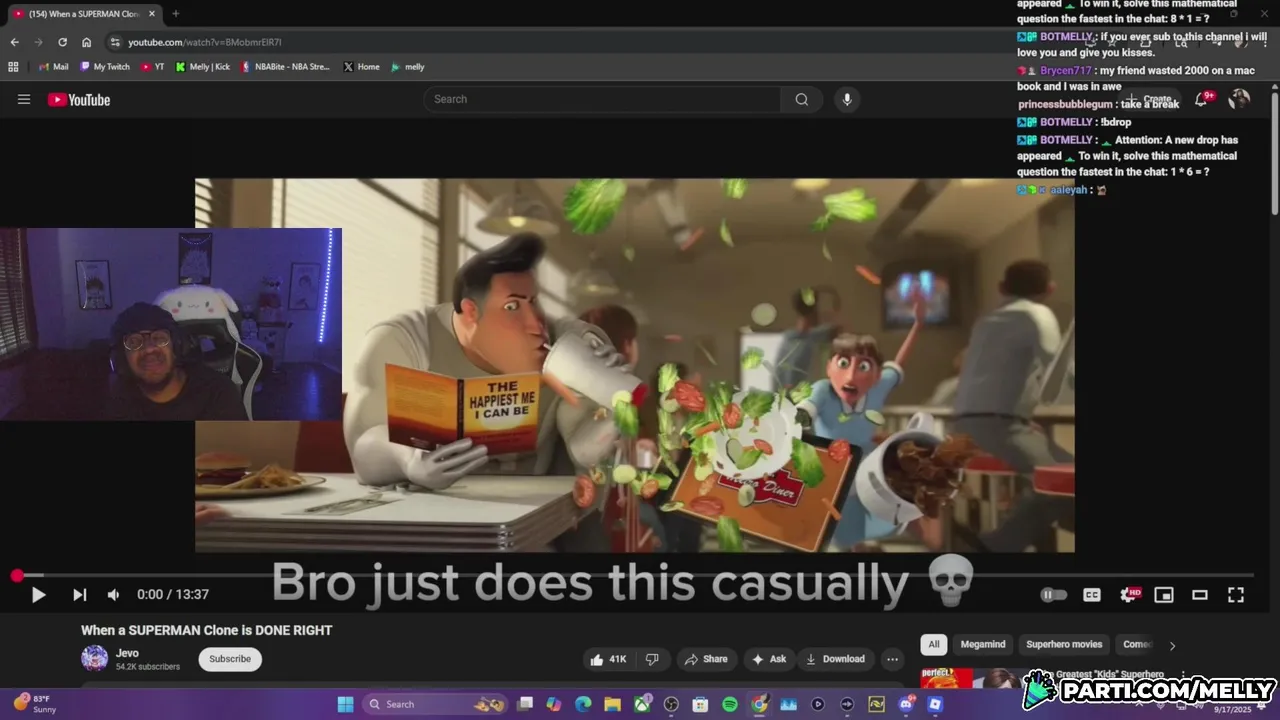Click in the YouTube search field
The width and height of the screenshot is (1280, 720).
[602, 99]
